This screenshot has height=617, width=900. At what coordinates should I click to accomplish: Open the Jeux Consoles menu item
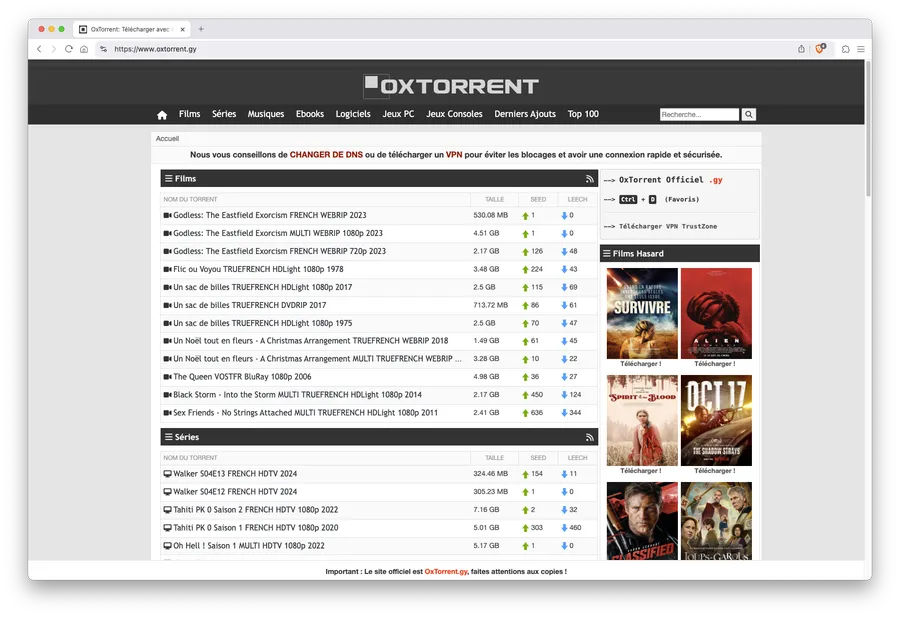coord(454,114)
